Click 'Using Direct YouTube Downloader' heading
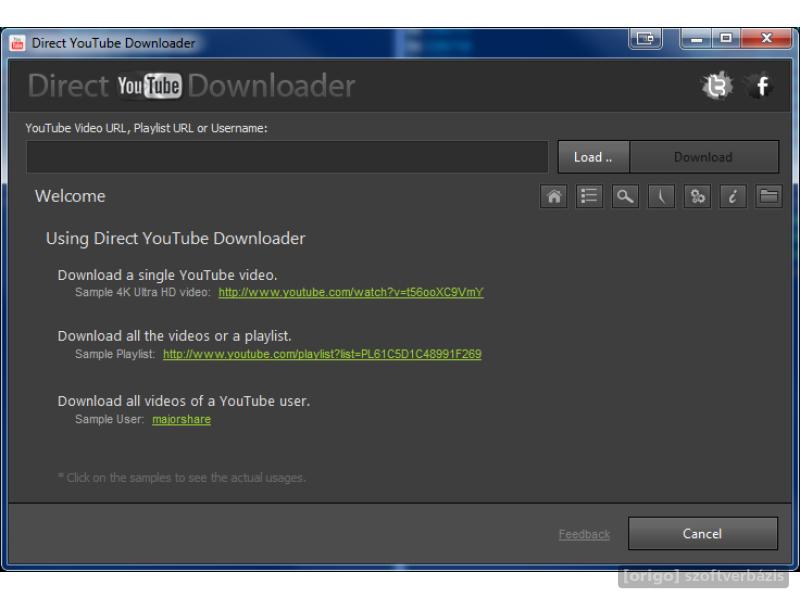Image resolution: width=800 pixels, height=600 pixels. (176, 239)
